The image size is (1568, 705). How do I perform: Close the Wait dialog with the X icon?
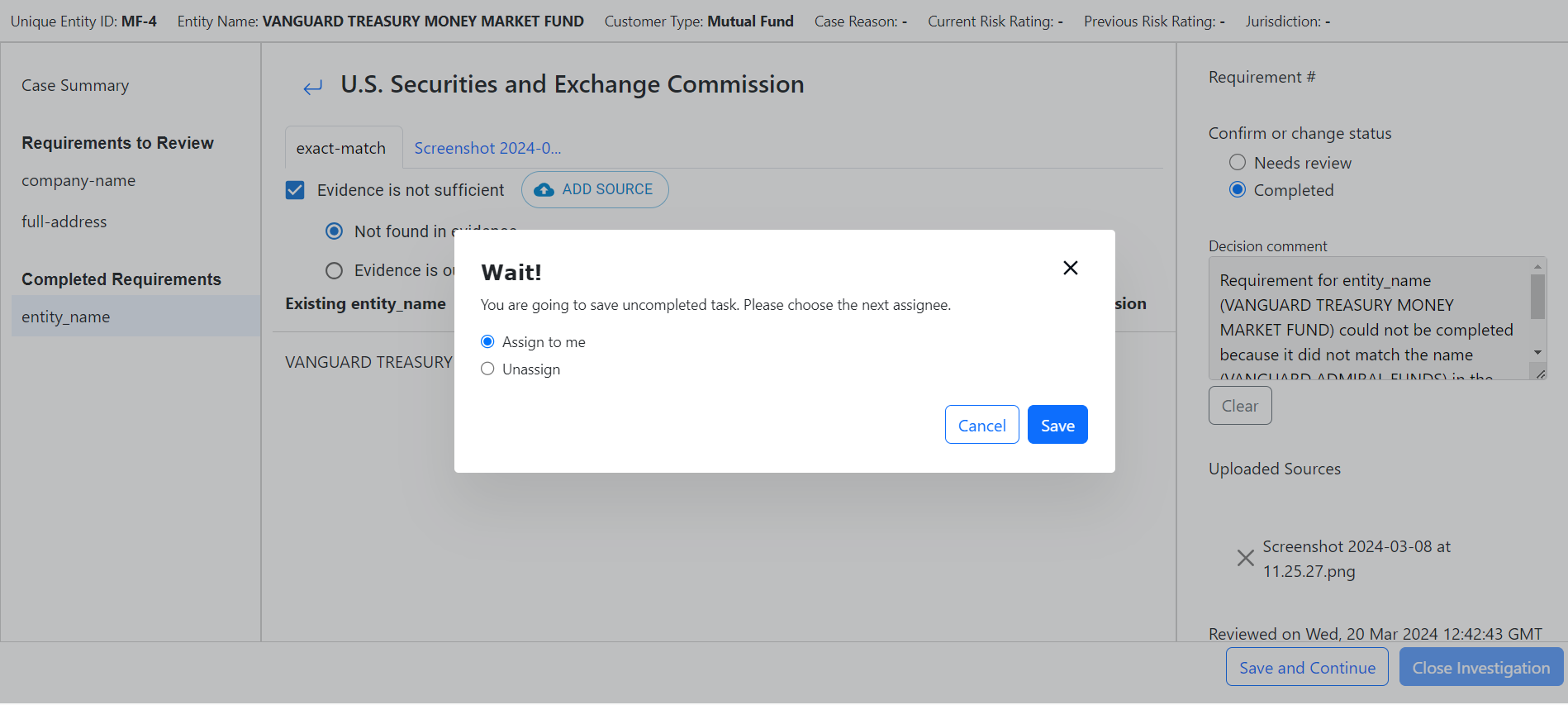[1070, 268]
